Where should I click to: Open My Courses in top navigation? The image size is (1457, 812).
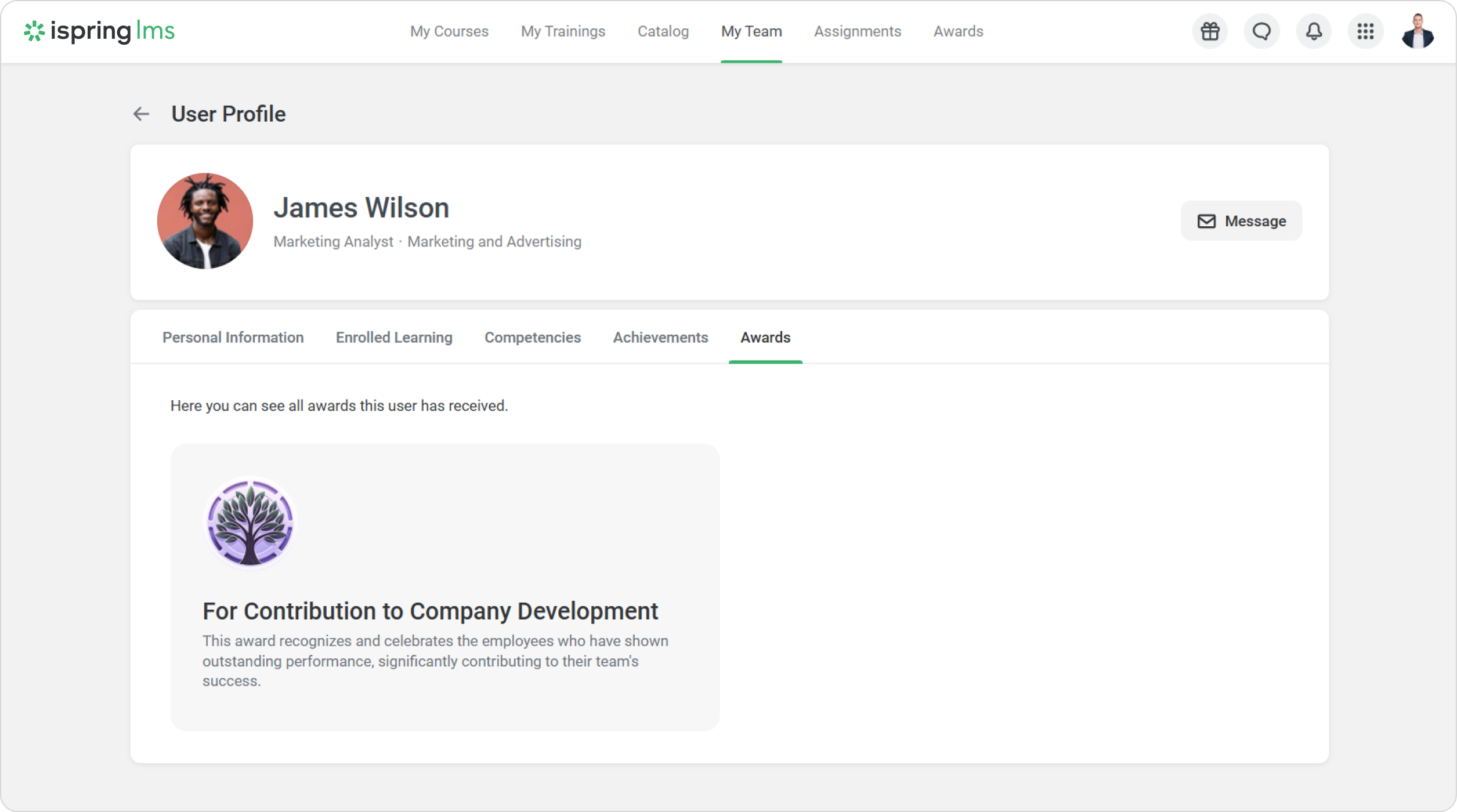449,31
